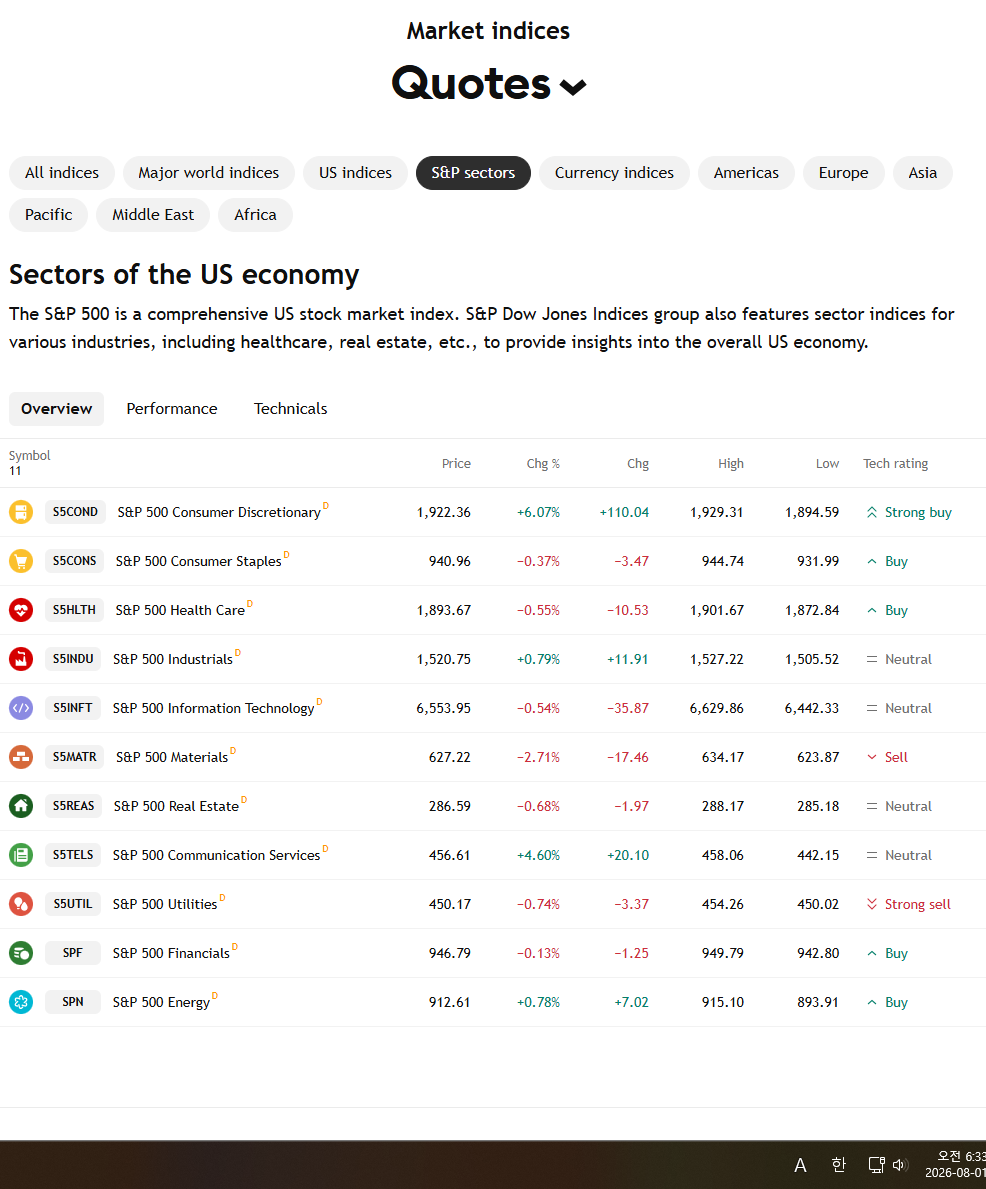
Task: Open S&P 500 Materials link
Action: (172, 758)
